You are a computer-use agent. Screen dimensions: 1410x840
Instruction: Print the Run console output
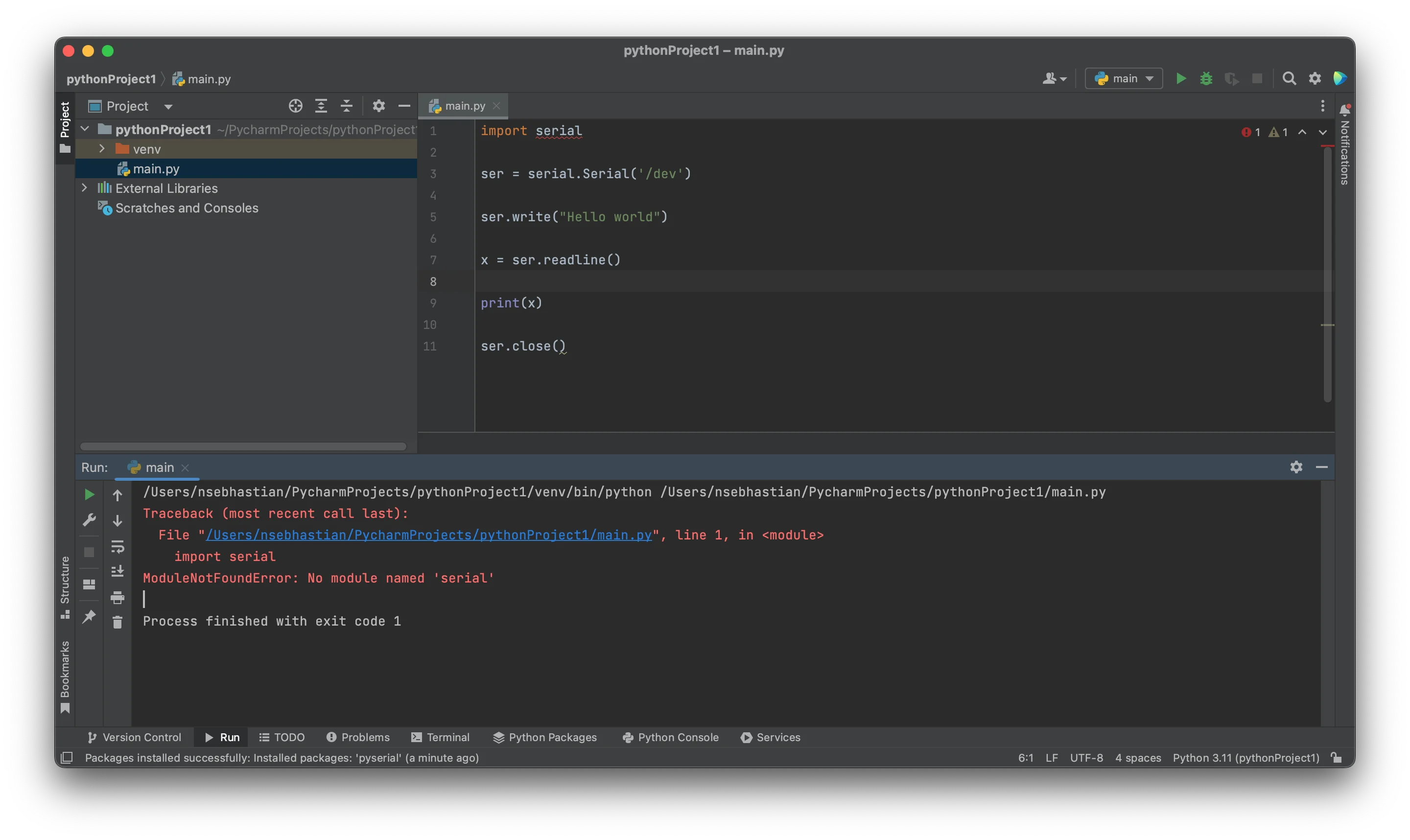(117, 597)
